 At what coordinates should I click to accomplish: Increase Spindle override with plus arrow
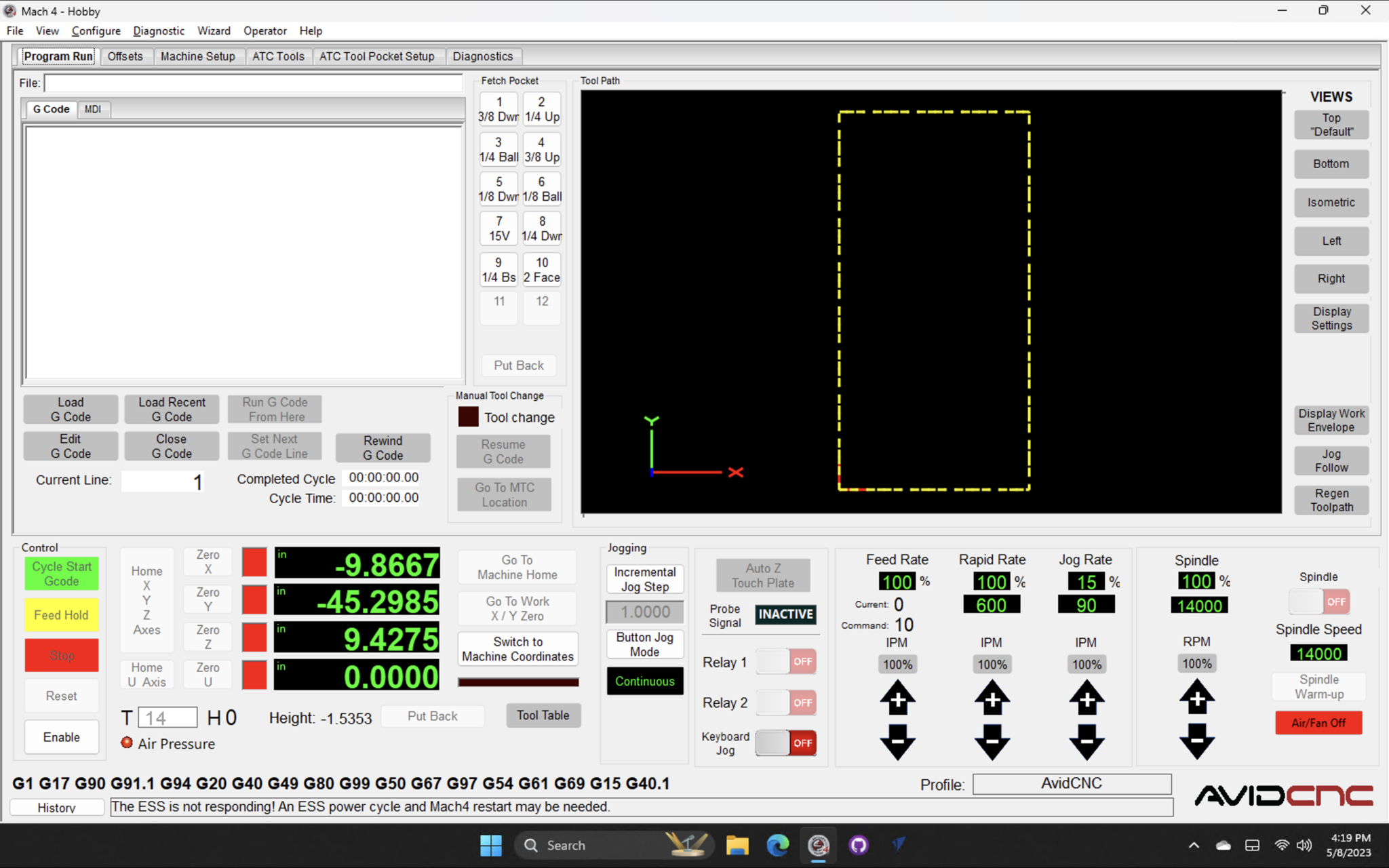coord(1196,698)
